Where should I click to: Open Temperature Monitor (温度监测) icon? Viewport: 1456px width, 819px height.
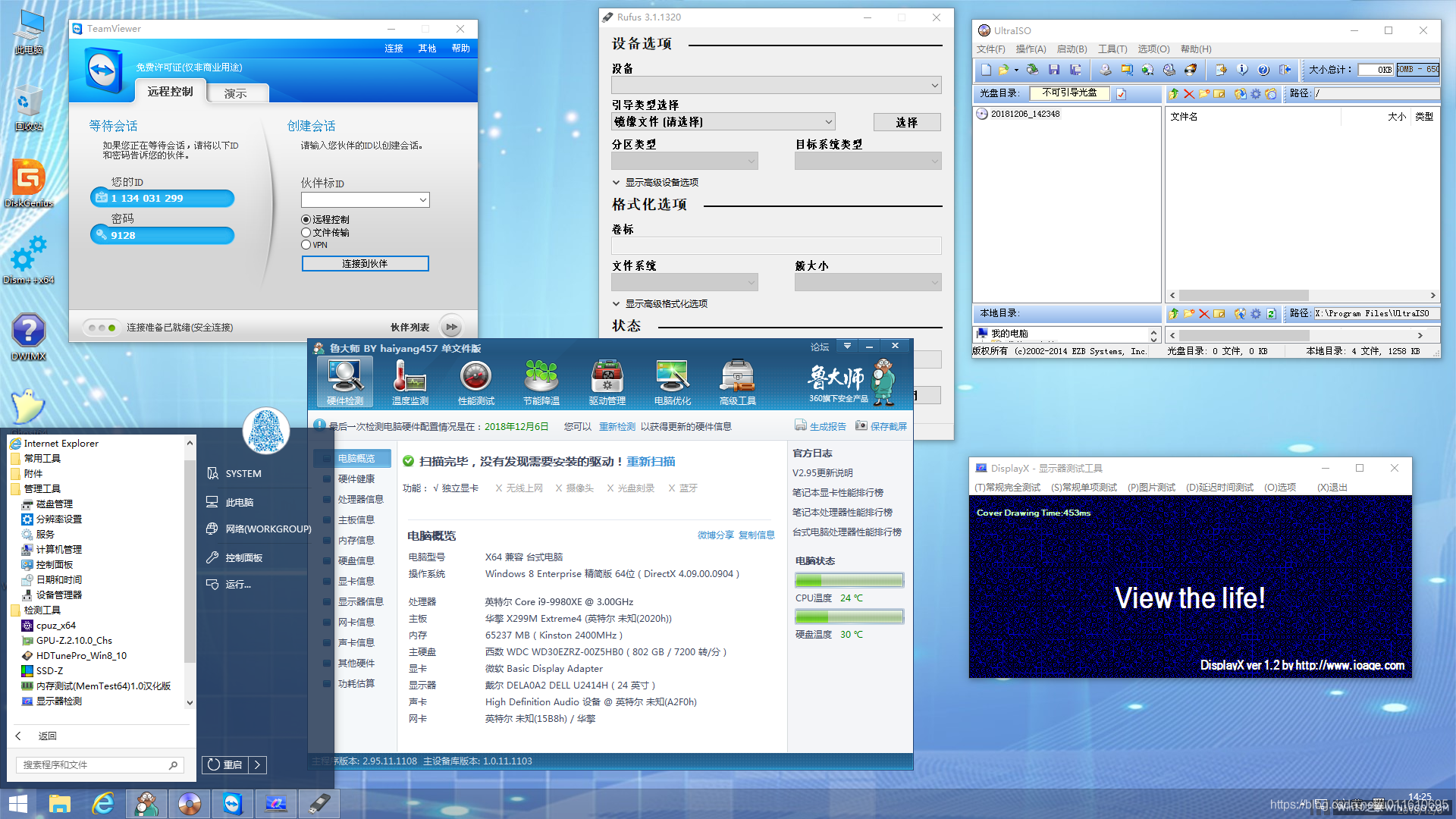(x=410, y=381)
